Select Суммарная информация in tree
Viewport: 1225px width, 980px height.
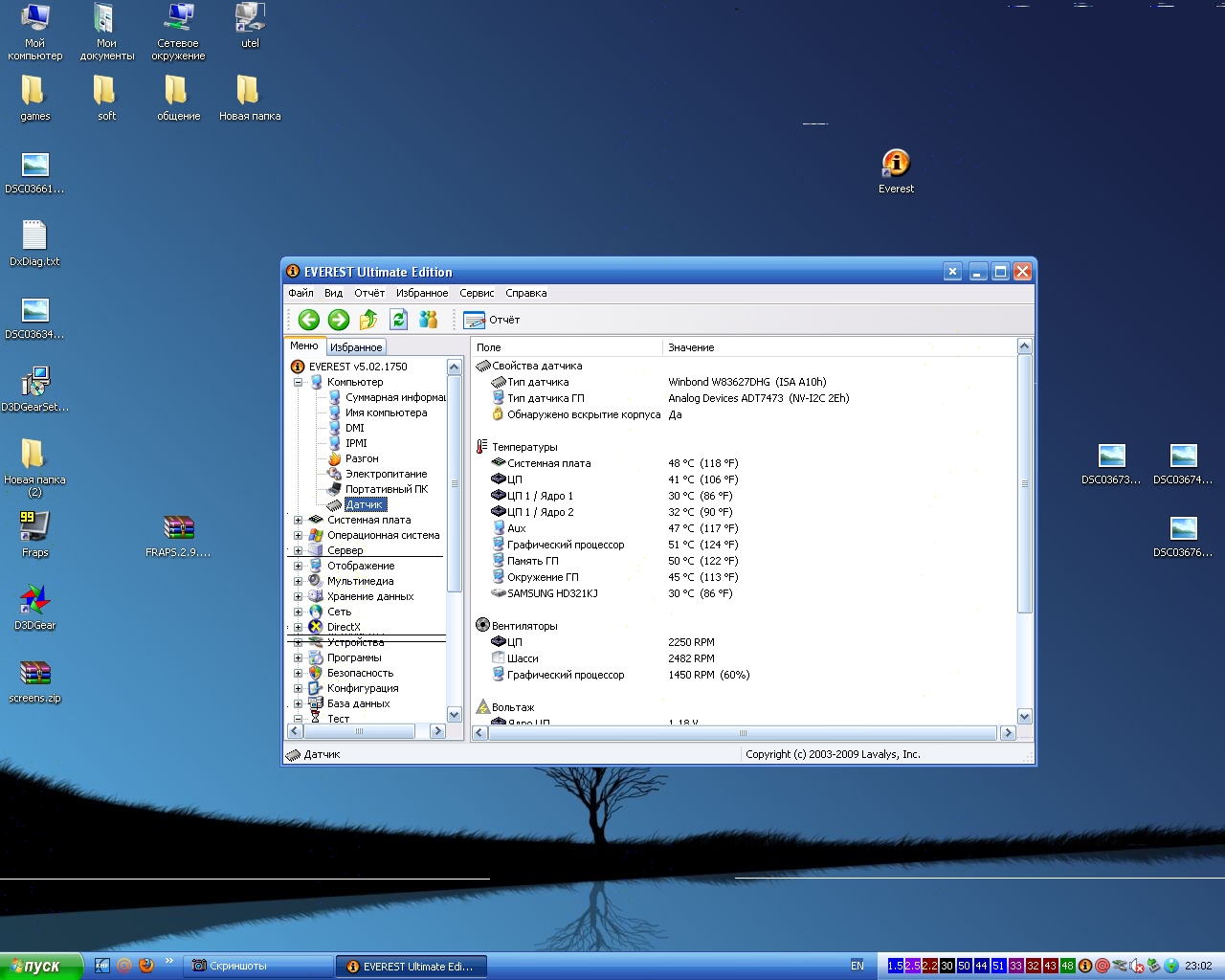pos(395,397)
